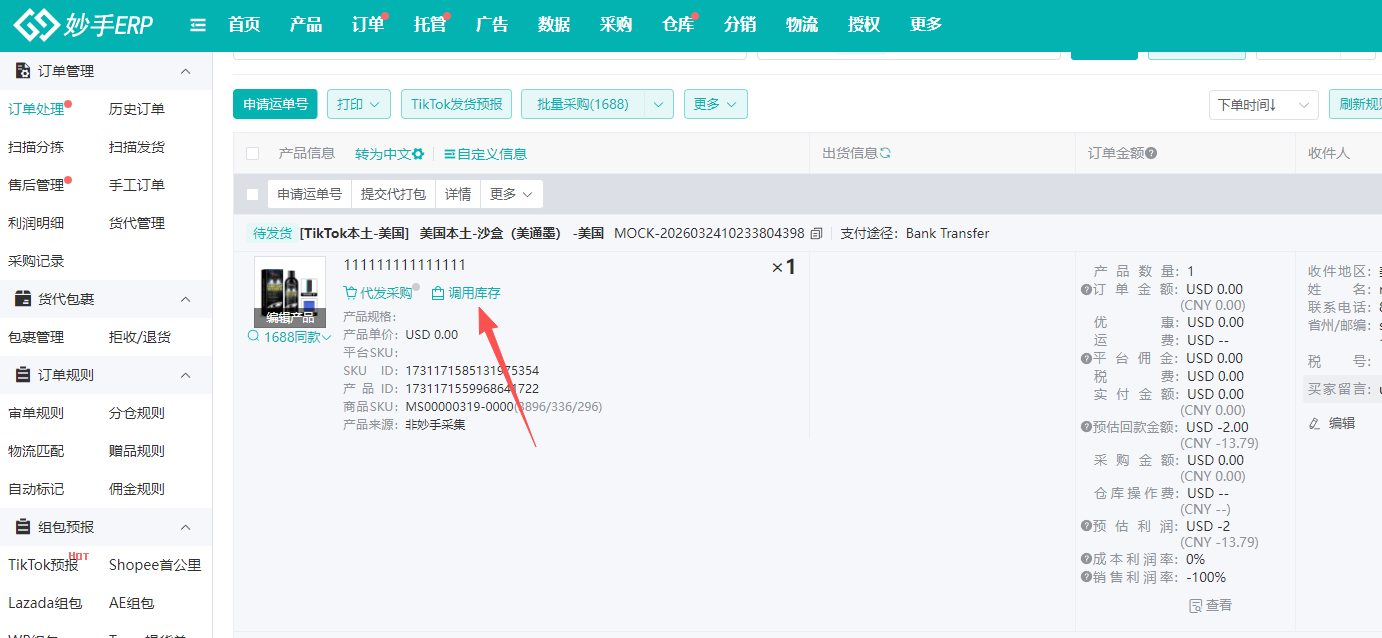The height and width of the screenshot is (638, 1382).
Task: Open 历史订单 in sidebar
Action: pos(137,109)
